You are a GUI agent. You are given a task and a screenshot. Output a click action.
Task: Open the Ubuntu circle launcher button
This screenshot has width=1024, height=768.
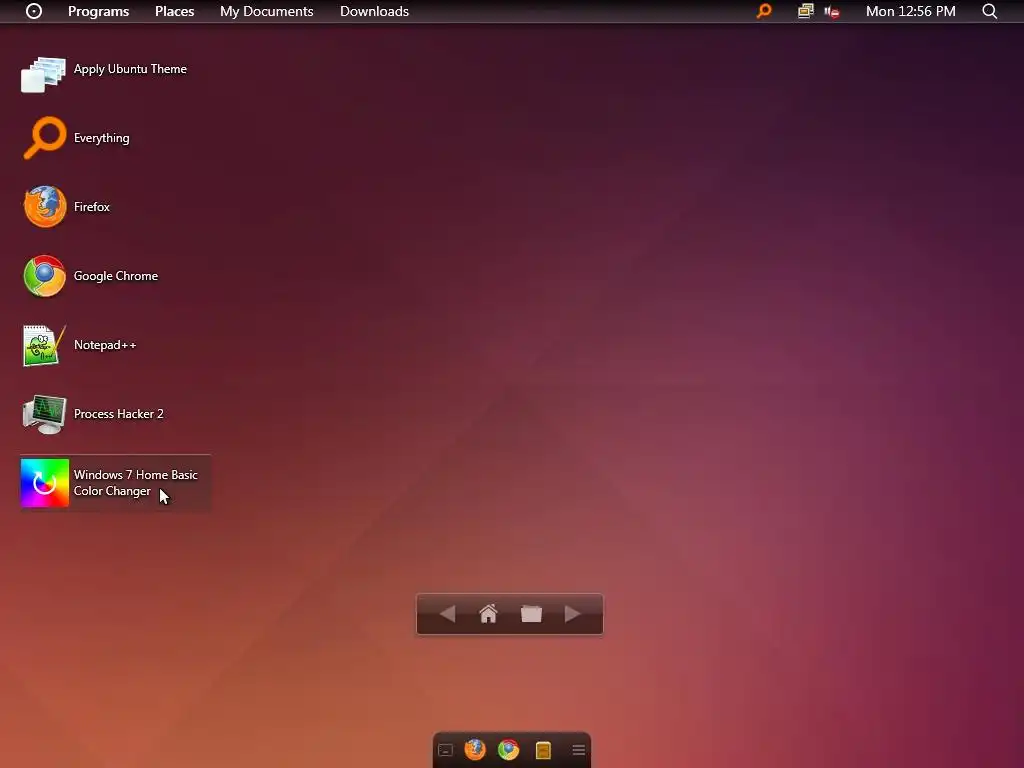pos(34,11)
